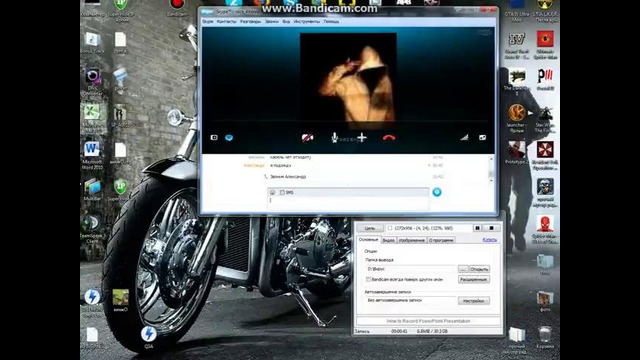Switch to Основные tab in Bandicam

[x=369, y=240]
